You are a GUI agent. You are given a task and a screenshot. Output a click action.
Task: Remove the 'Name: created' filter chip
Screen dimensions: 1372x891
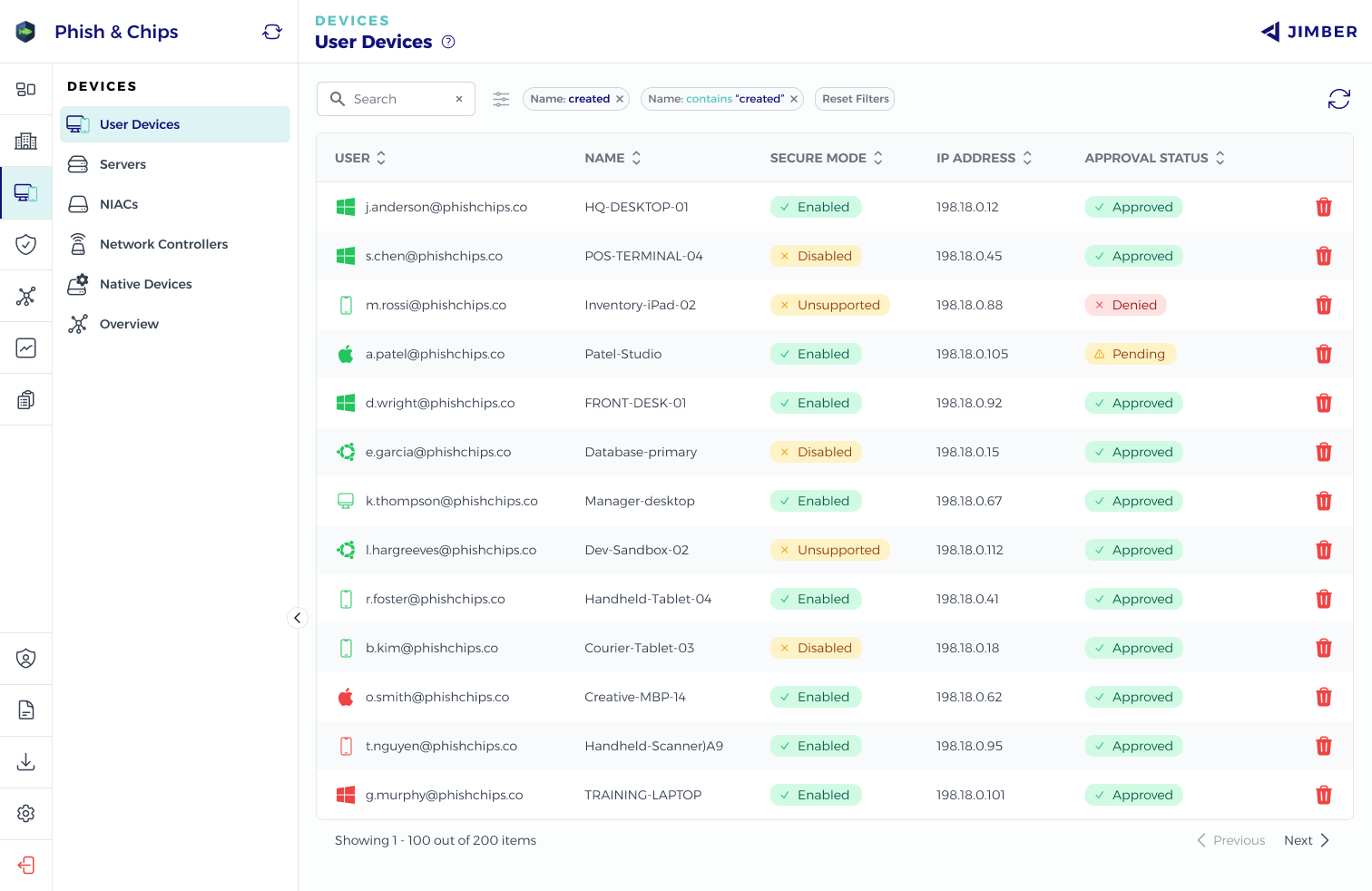pos(620,99)
